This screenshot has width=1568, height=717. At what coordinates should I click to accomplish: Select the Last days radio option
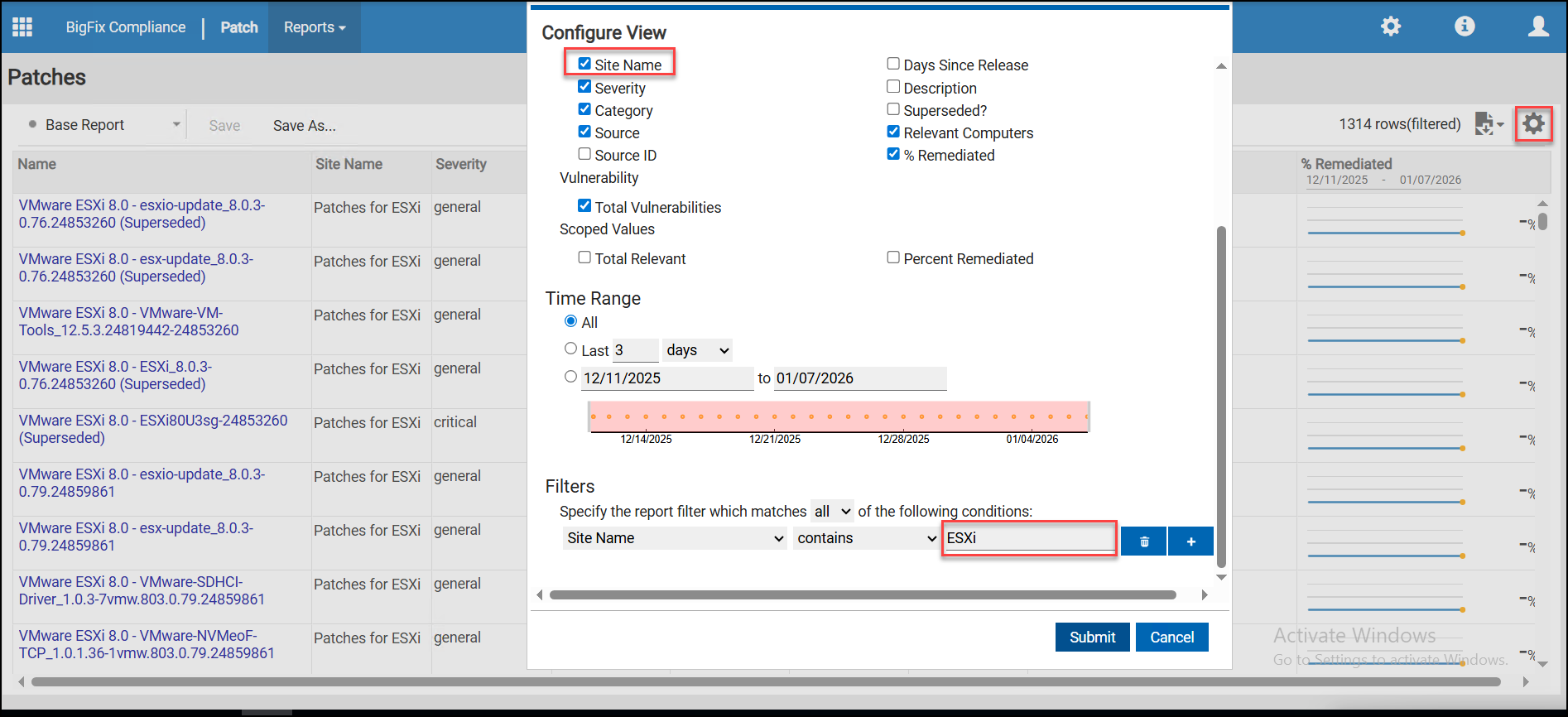click(x=570, y=349)
